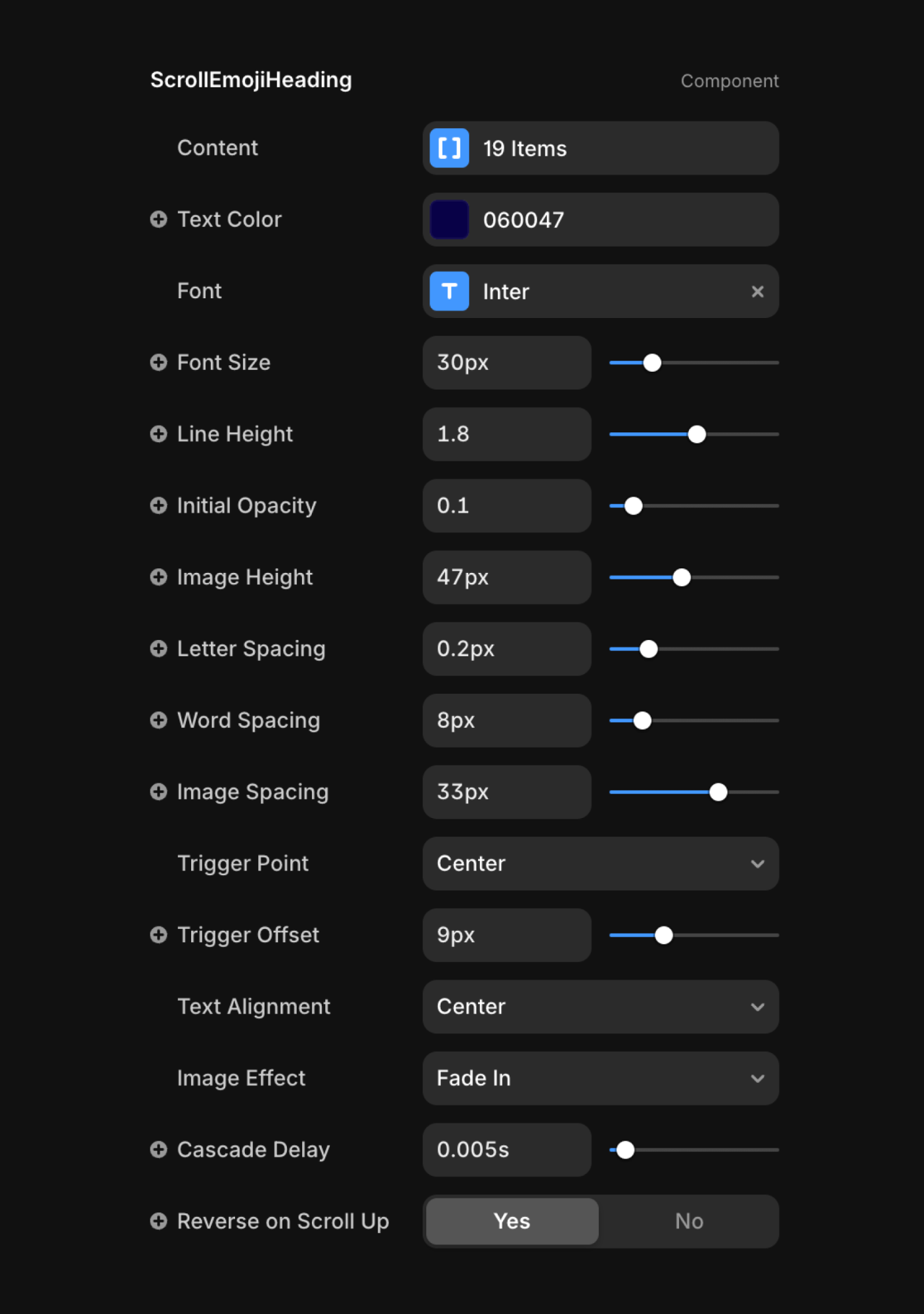Click plus icon beside Cascade Delay
Viewport: 924px width, 1314px height.
pyautogui.click(x=158, y=1150)
